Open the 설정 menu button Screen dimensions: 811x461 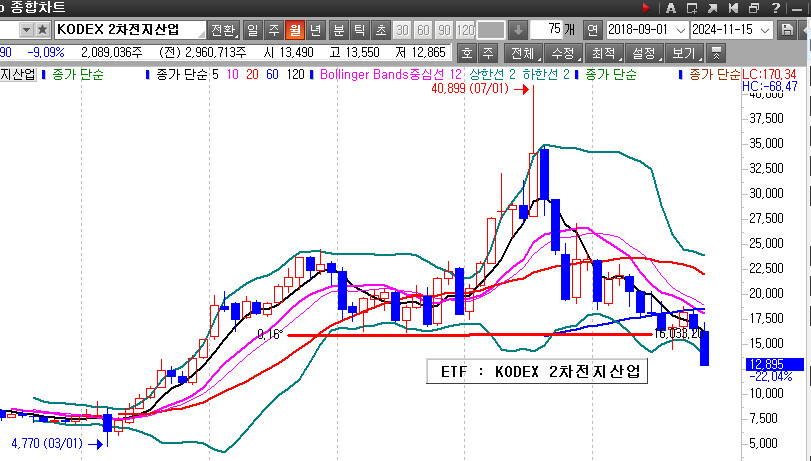click(x=644, y=53)
